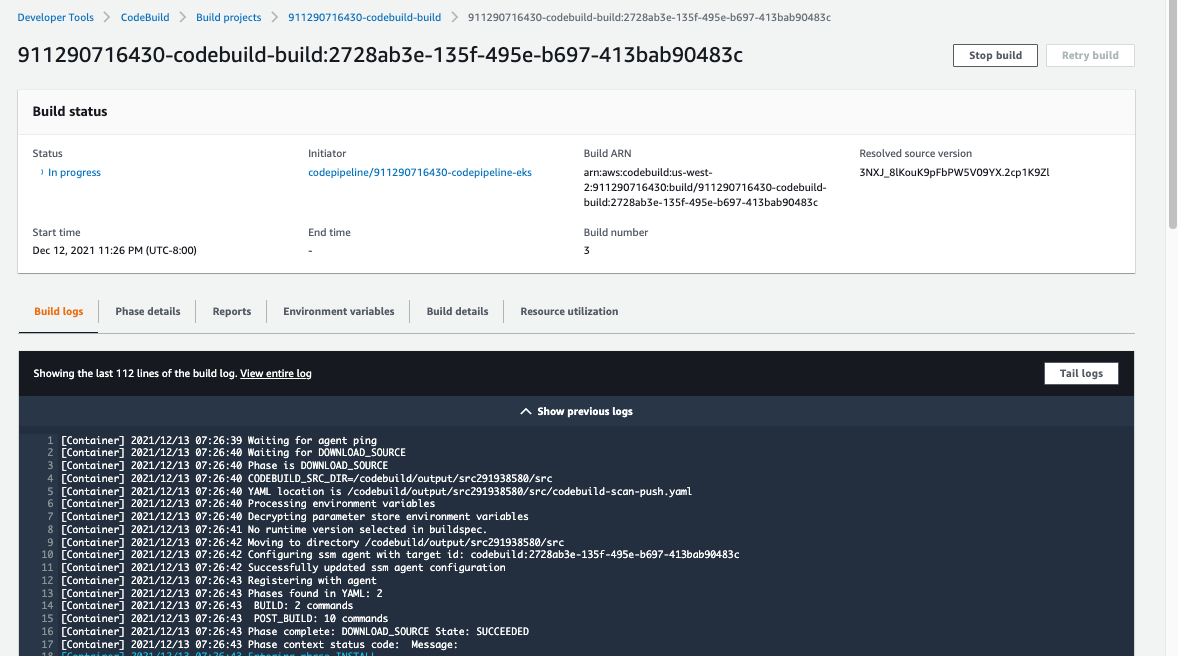Click the Build status panel heading
Viewport: 1178px width, 656px height.
(70, 111)
